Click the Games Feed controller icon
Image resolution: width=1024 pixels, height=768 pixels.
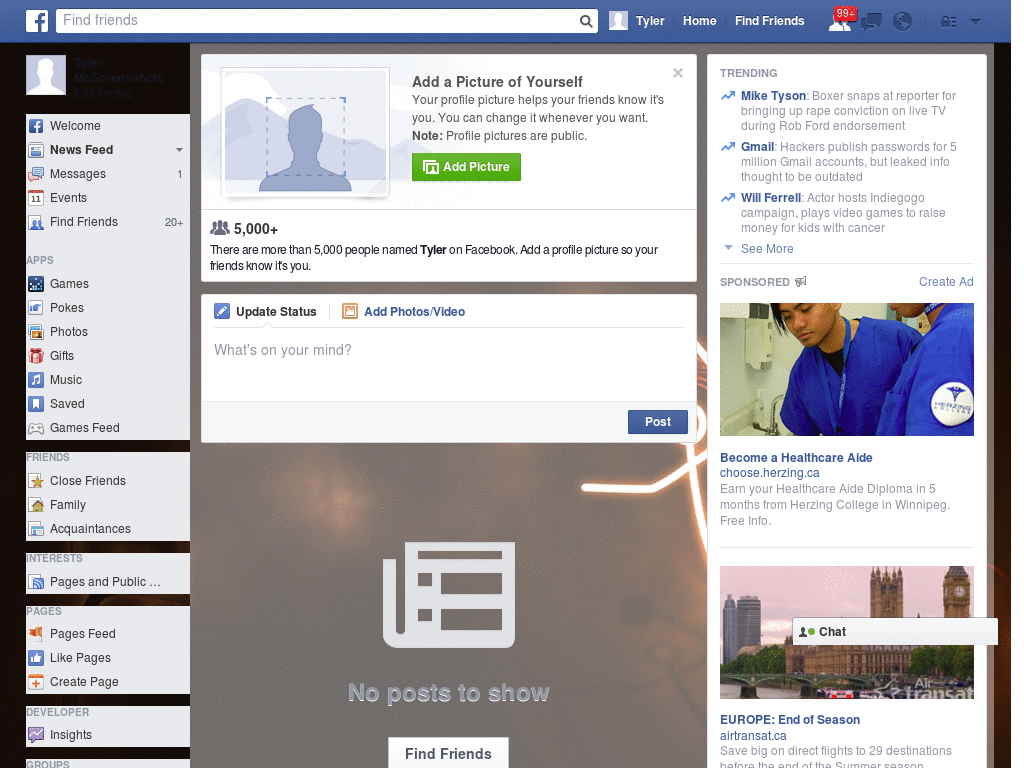click(36, 428)
